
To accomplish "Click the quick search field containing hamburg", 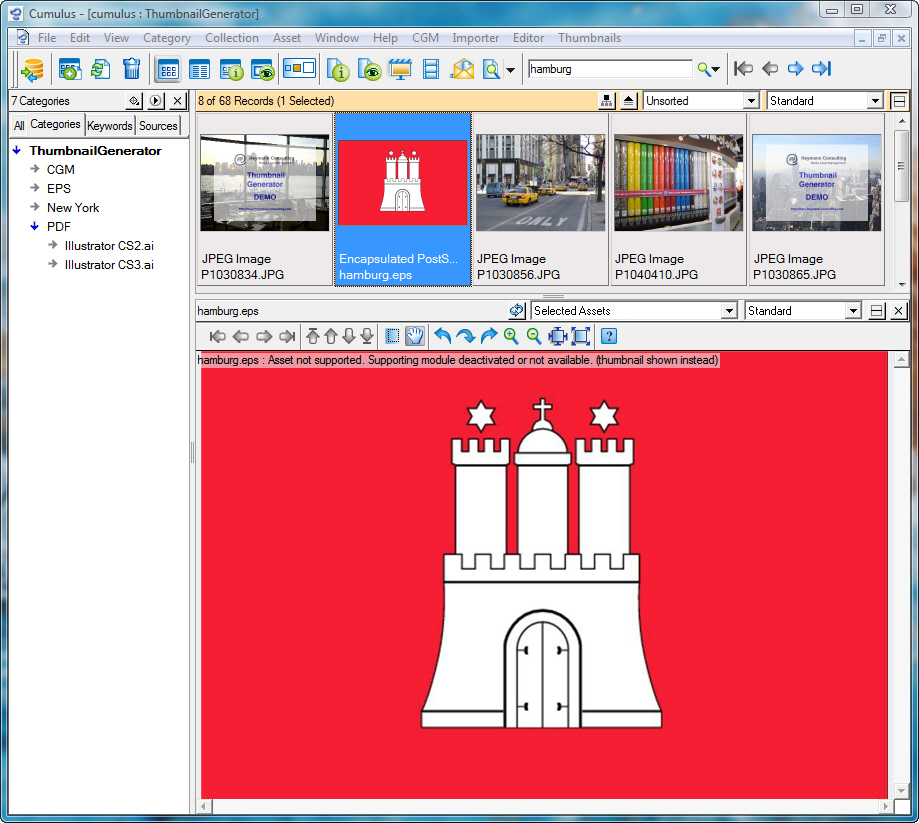I will point(610,69).
